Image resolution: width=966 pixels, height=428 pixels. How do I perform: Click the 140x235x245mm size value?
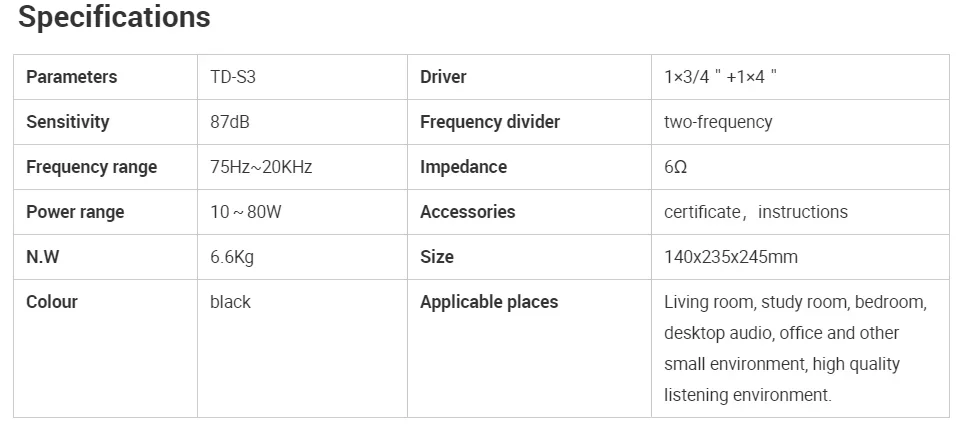pyautogui.click(x=731, y=257)
